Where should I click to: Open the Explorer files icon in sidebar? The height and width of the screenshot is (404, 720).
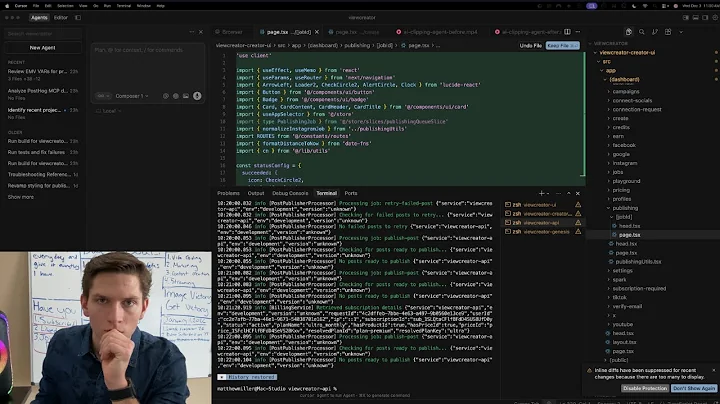[628, 32]
